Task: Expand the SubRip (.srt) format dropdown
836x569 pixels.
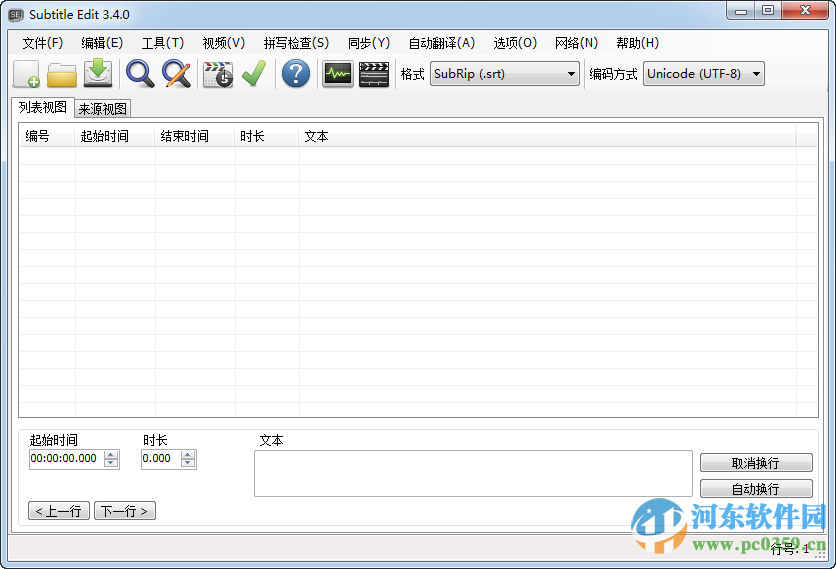Action: click(x=571, y=74)
